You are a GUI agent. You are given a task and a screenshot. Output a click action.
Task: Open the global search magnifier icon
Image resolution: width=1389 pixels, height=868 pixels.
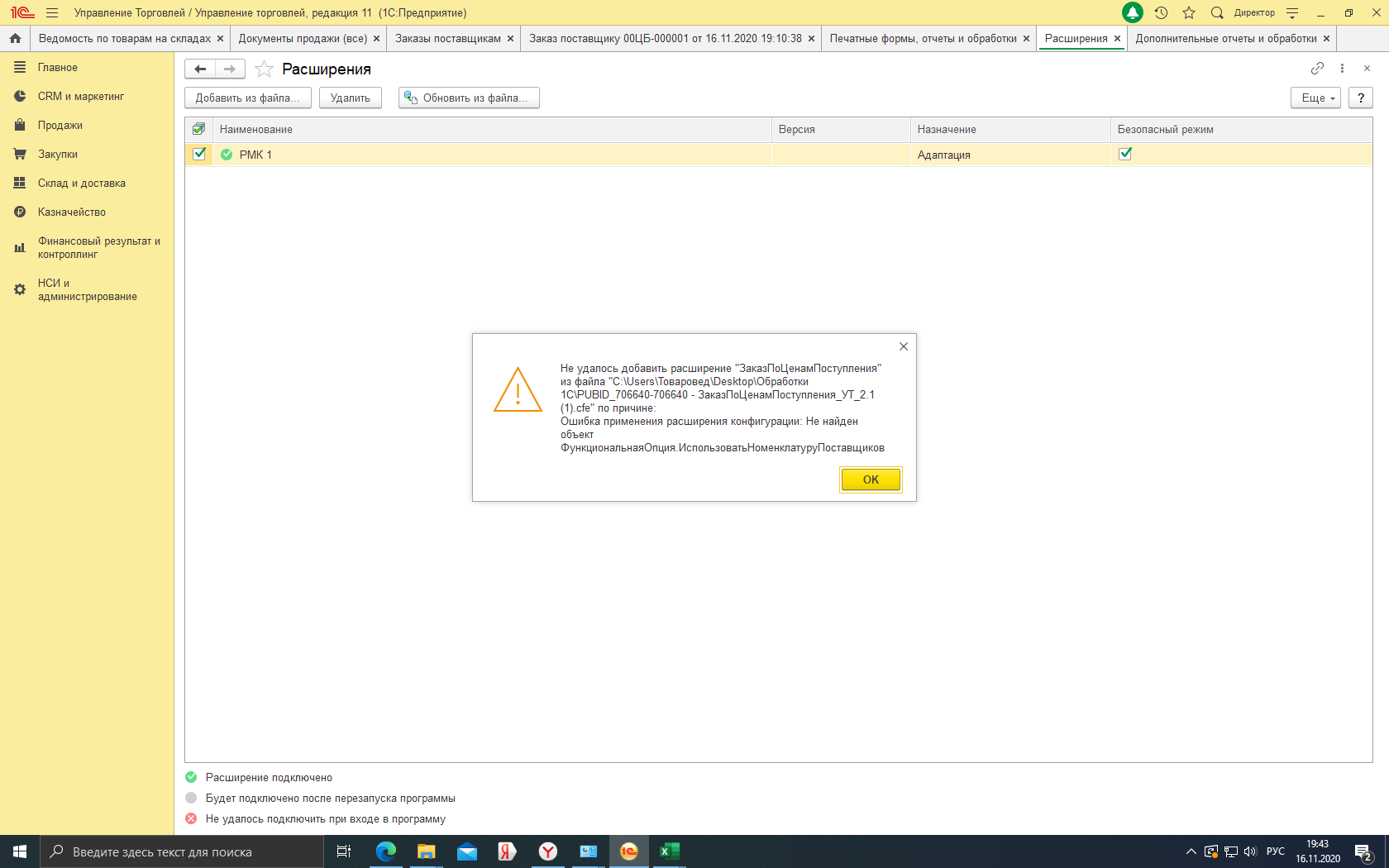pyautogui.click(x=1217, y=12)
